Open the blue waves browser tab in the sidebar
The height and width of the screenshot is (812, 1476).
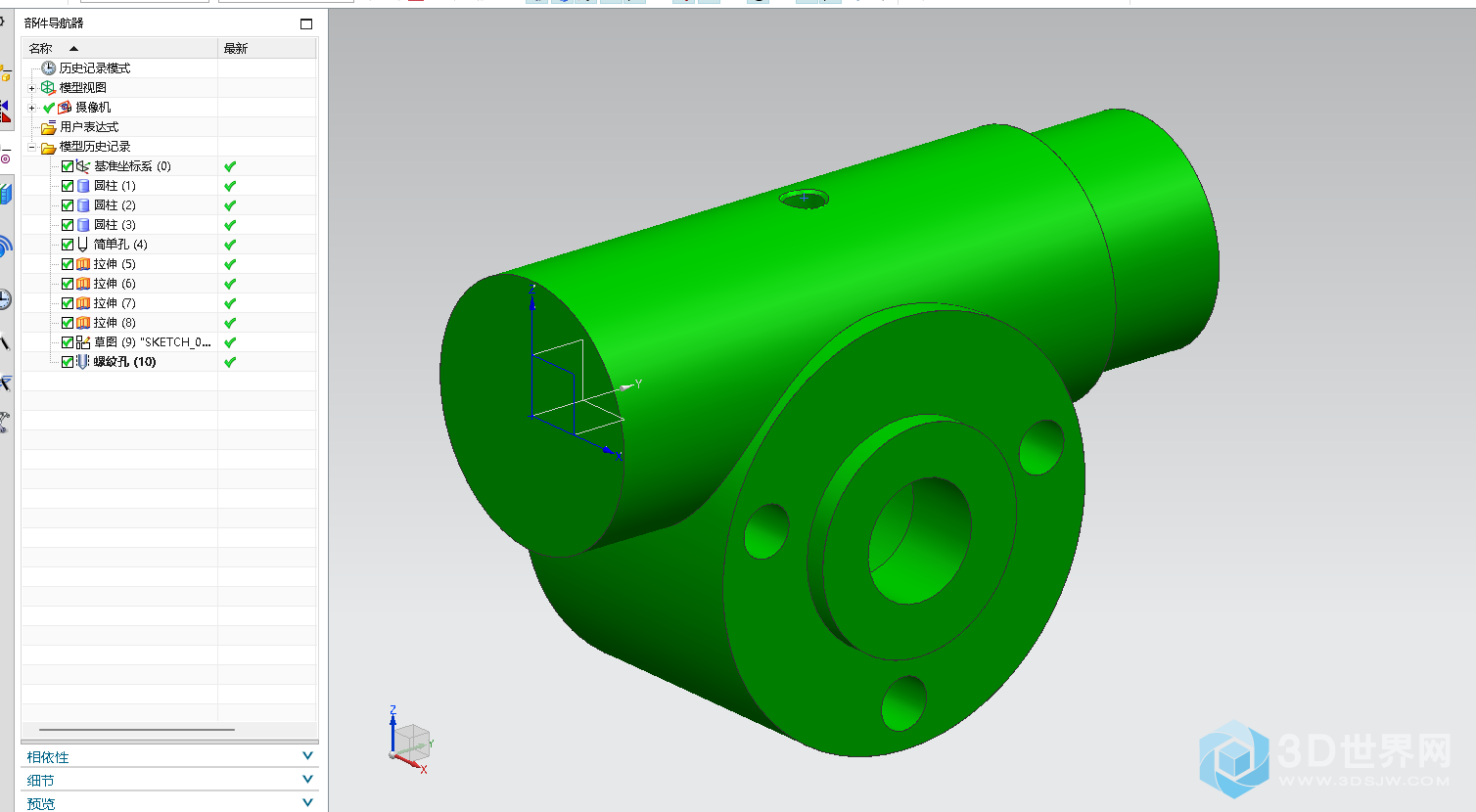(x=5, y=247)
